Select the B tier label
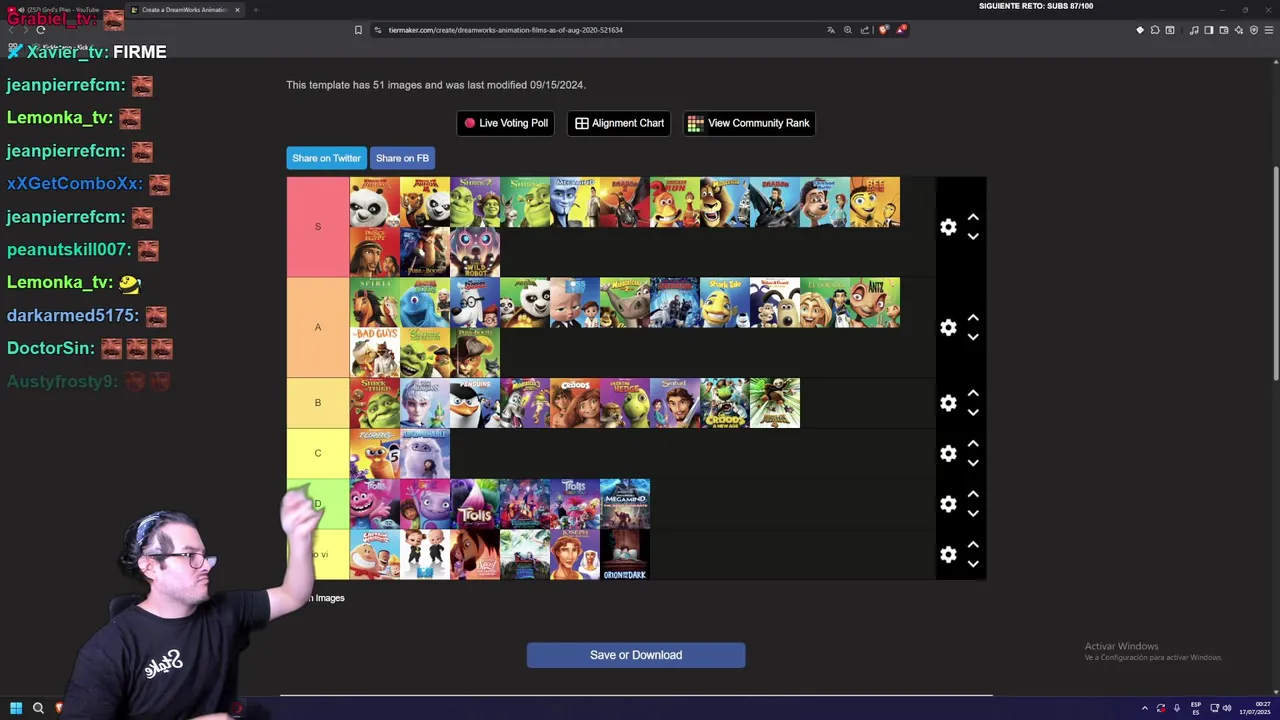Image resolution: width=1280 pixels, height=720 pixels. tap(318, 403)
